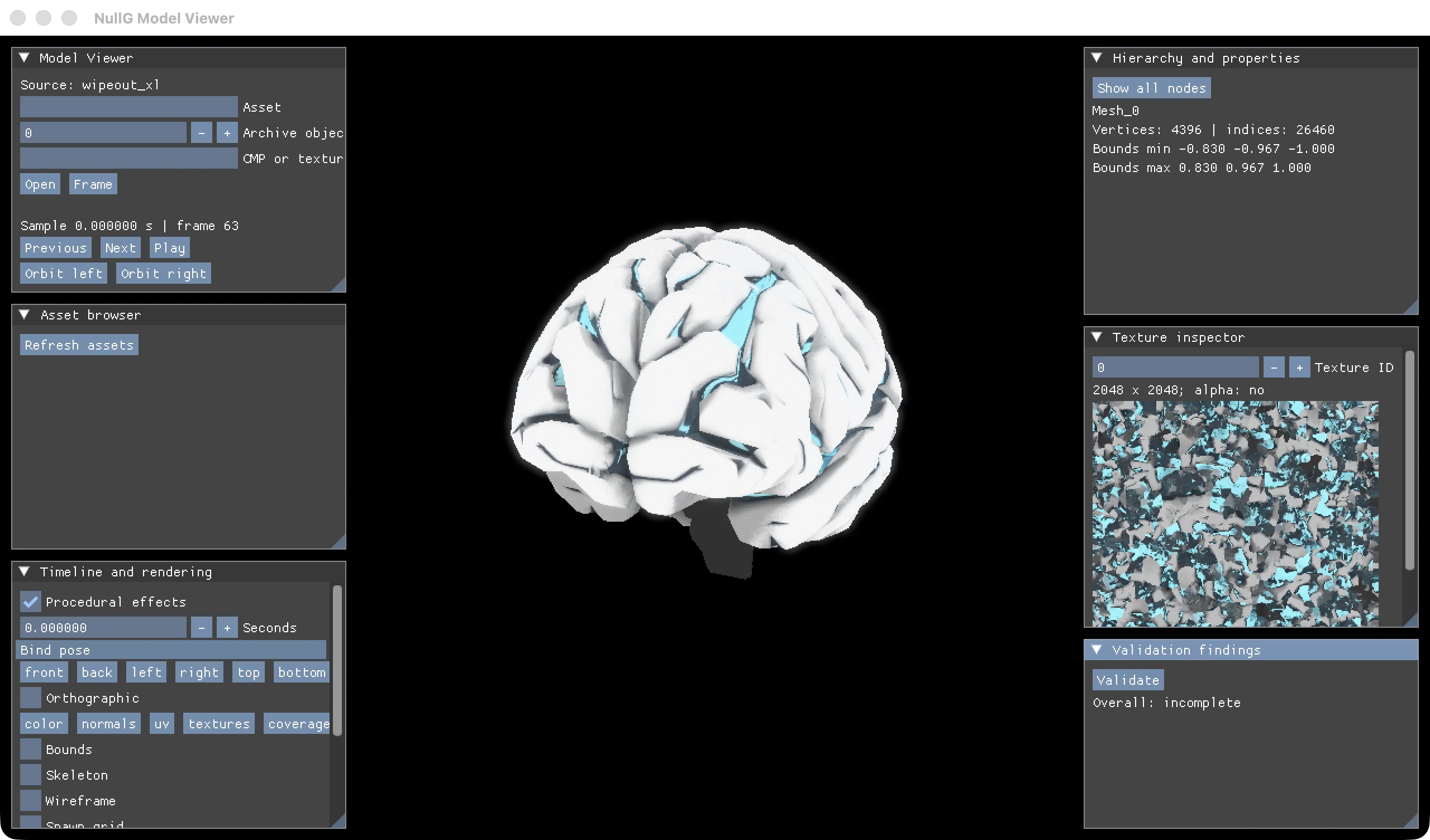Increase the Seconds value

[227, 628]
